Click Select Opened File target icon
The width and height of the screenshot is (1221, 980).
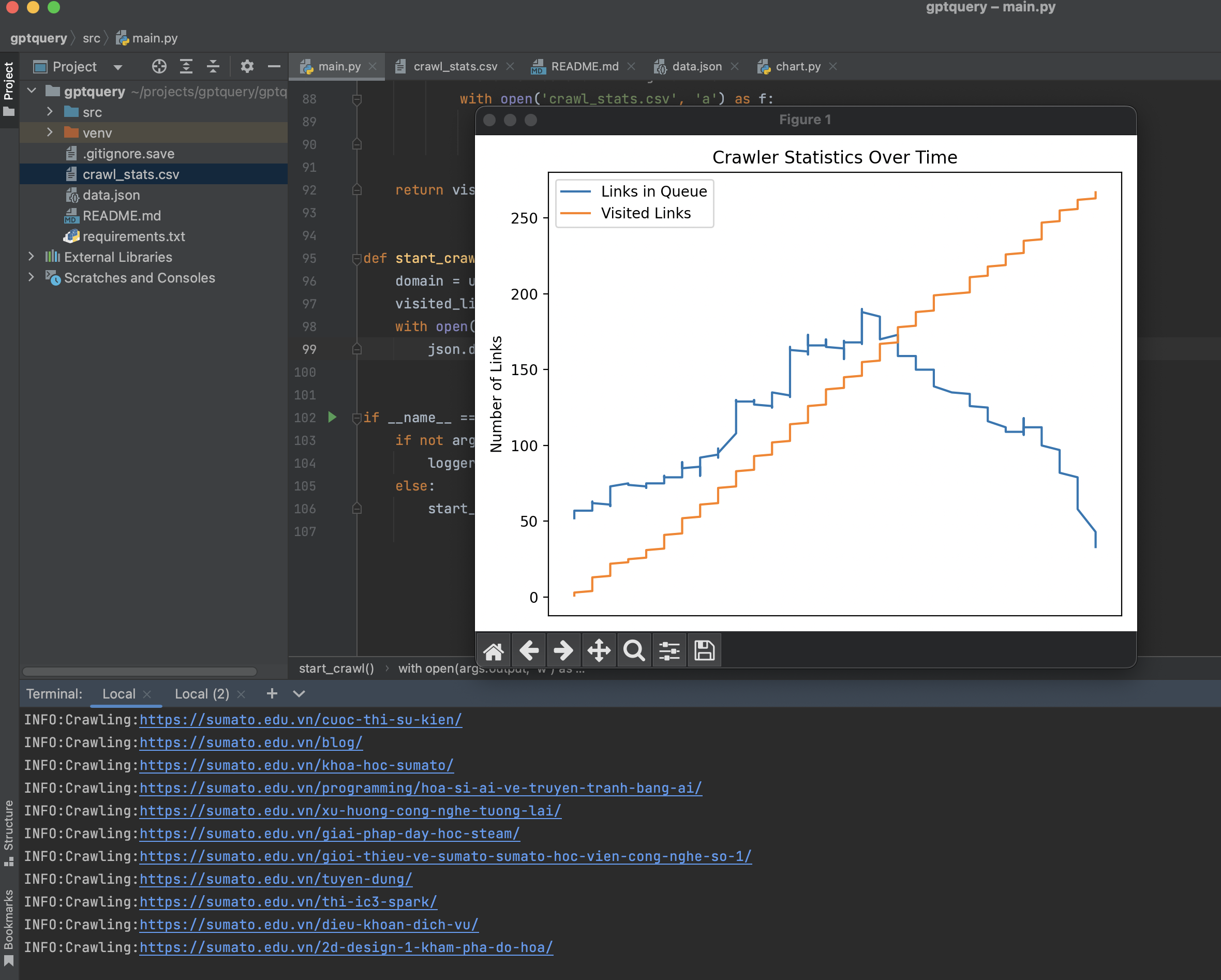tap(159, 67)
